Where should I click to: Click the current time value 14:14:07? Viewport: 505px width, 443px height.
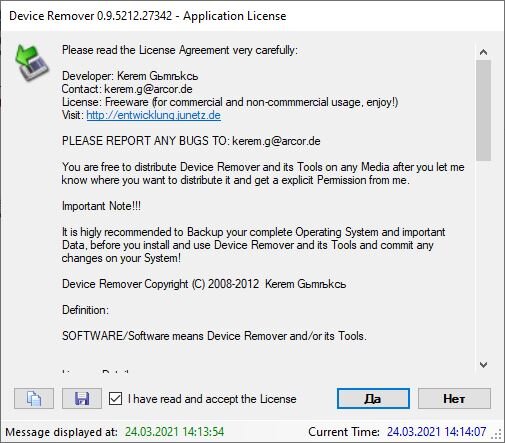point(436,432)
